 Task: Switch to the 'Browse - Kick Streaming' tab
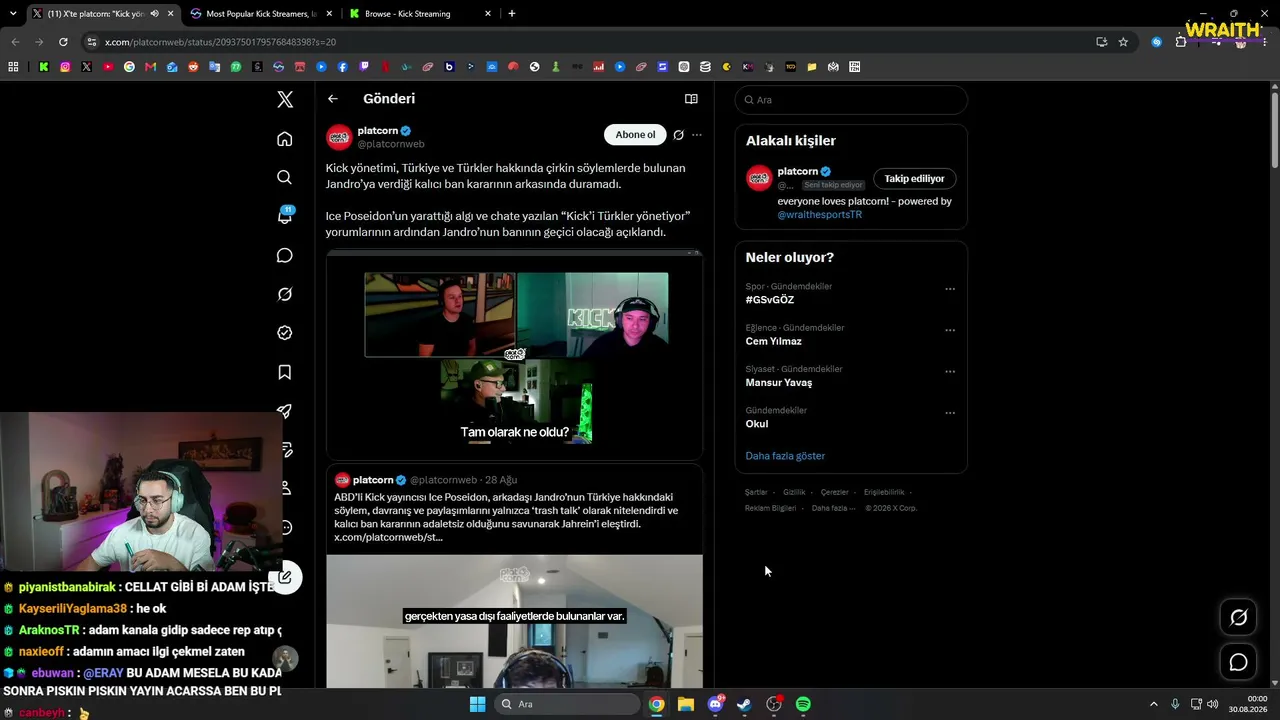tap(420, 14)
